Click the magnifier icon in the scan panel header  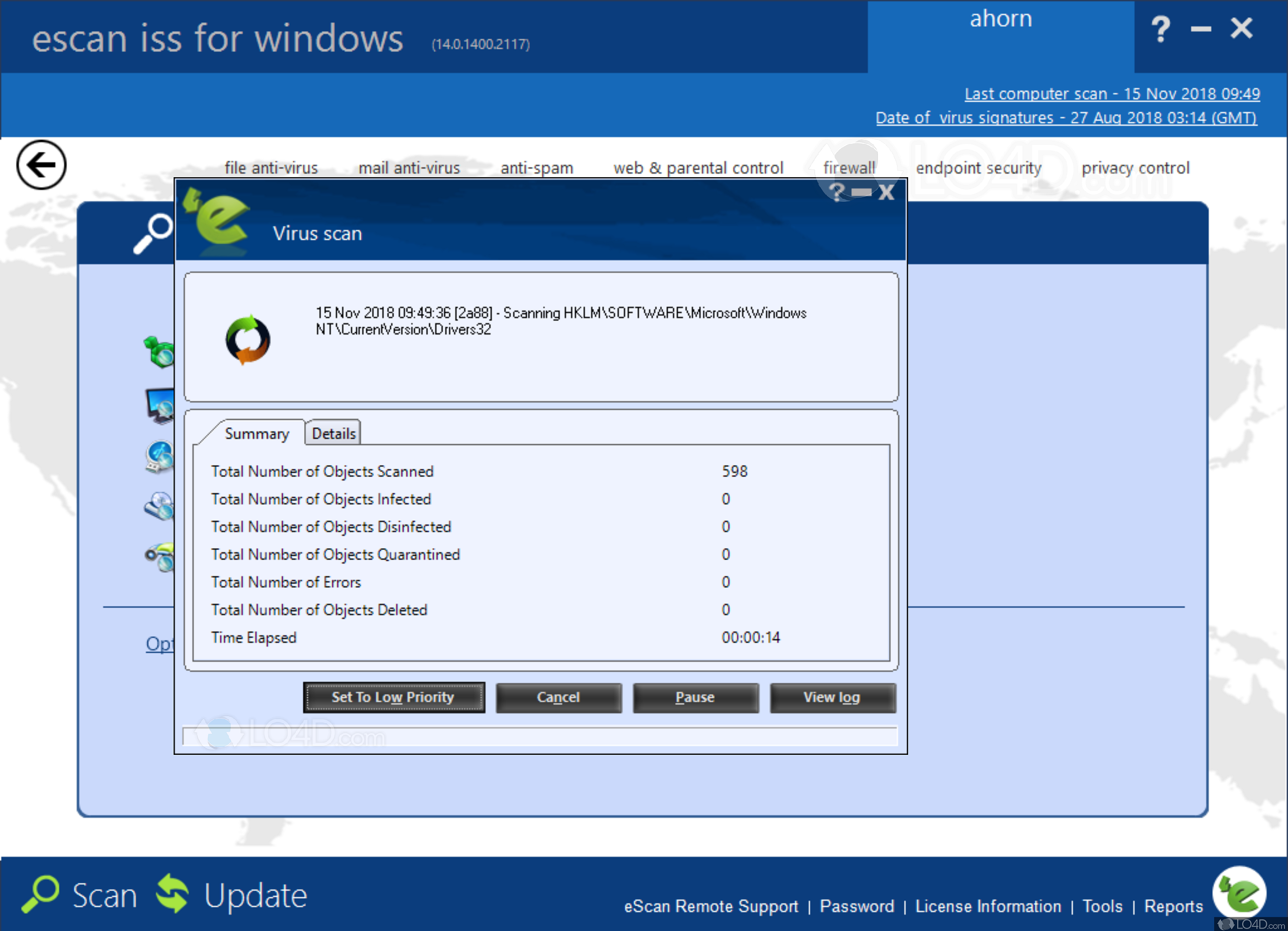(x=153, y=234)
